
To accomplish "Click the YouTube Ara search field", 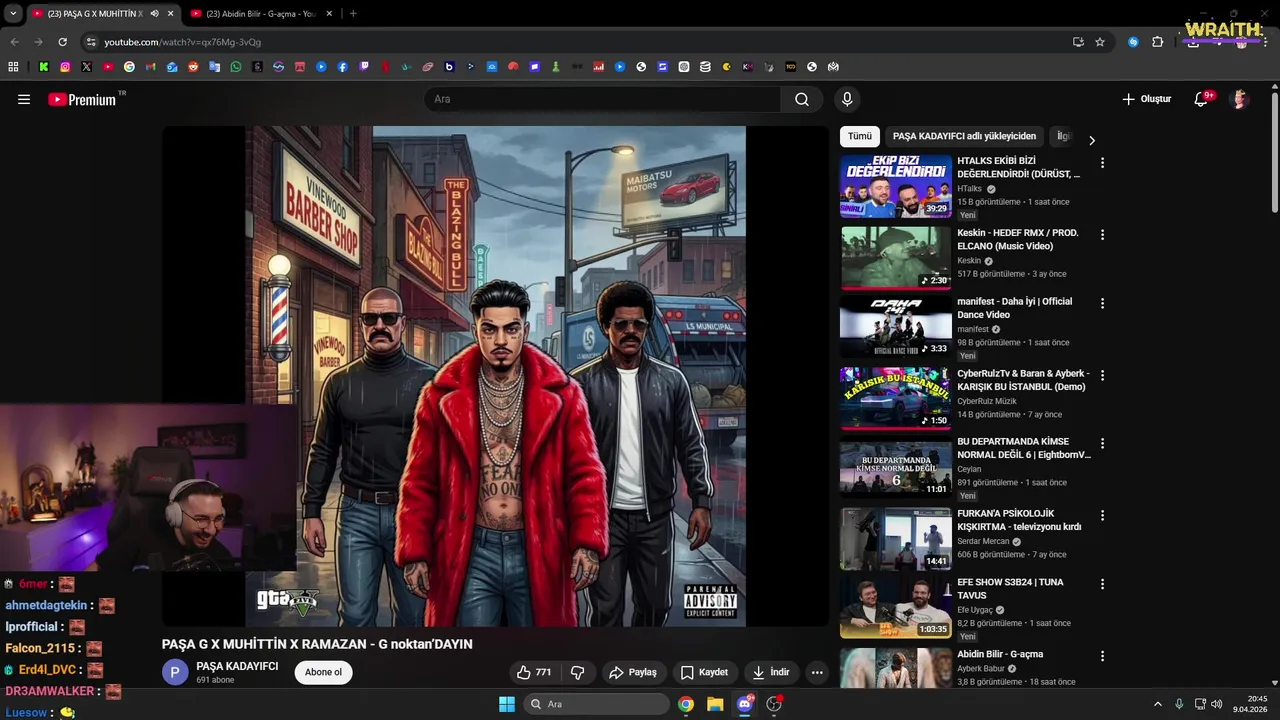I will (x=603, y=99).
